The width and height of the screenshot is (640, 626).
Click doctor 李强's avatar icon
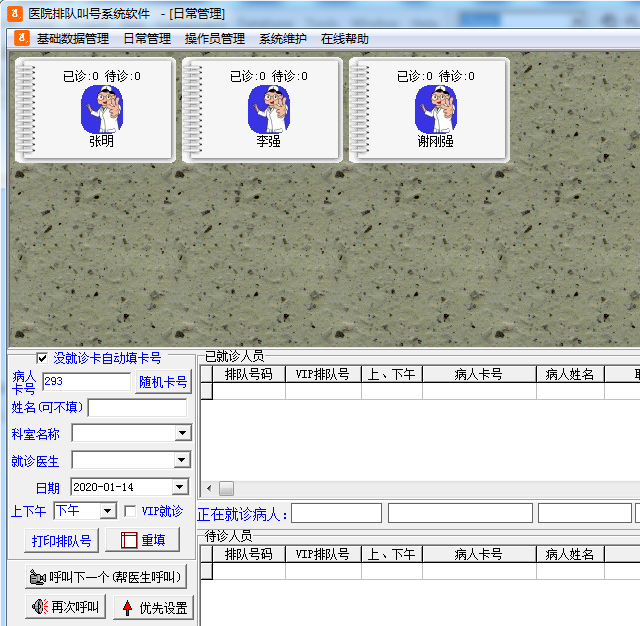click(x=268, y=108)
